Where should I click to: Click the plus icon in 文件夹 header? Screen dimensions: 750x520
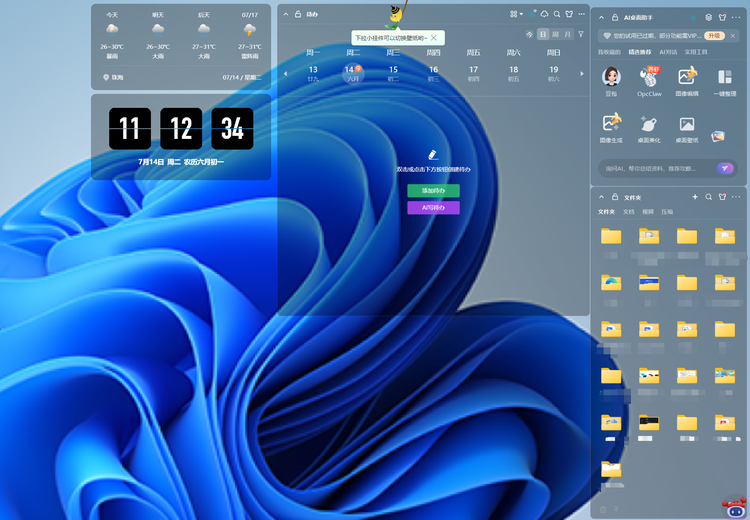(695, 197)
